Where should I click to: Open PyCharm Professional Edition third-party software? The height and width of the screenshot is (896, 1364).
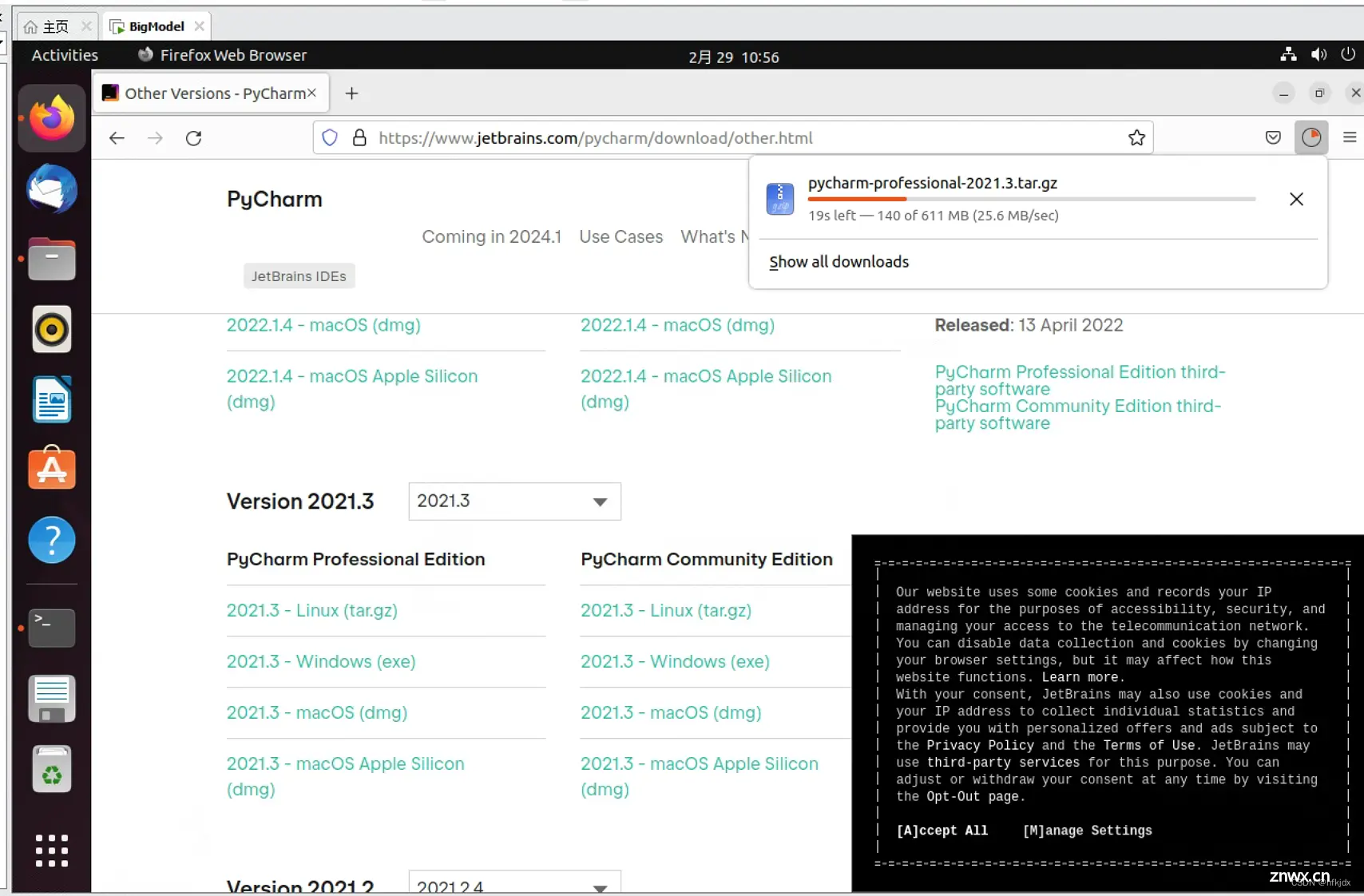coord(1080,381)
